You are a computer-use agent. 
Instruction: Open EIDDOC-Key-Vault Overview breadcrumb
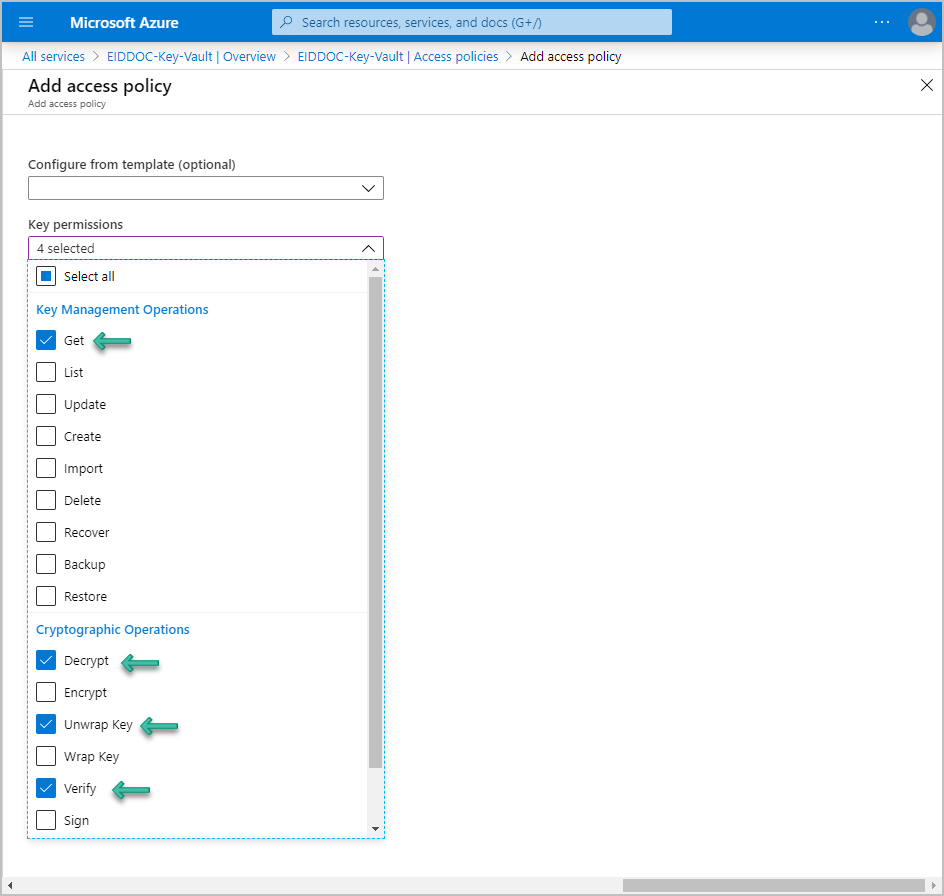click(191, 57)
